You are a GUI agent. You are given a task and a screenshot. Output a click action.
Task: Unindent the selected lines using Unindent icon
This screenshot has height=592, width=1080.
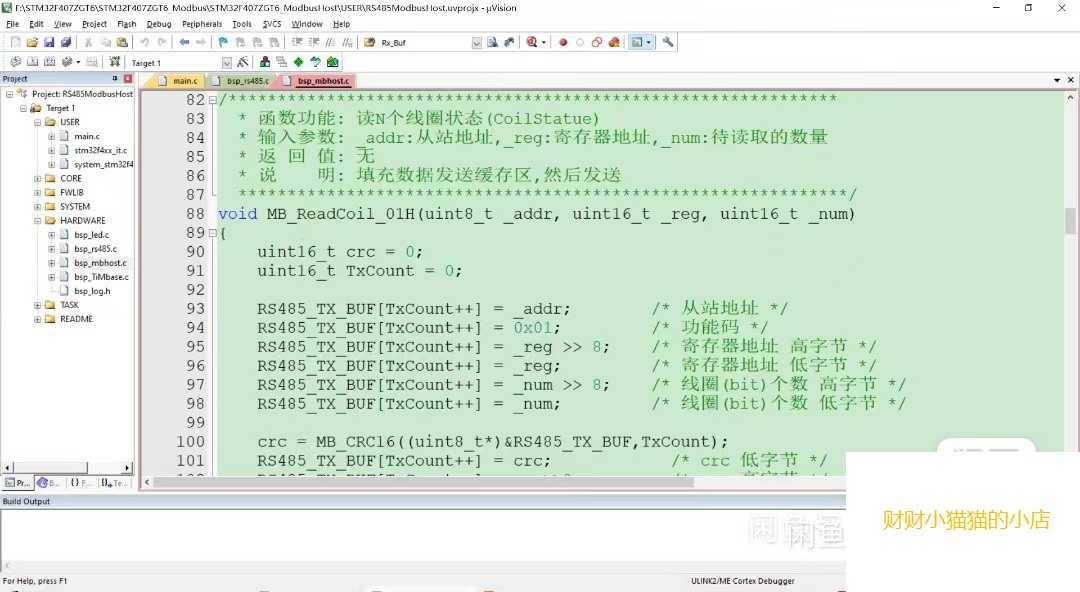313,42
